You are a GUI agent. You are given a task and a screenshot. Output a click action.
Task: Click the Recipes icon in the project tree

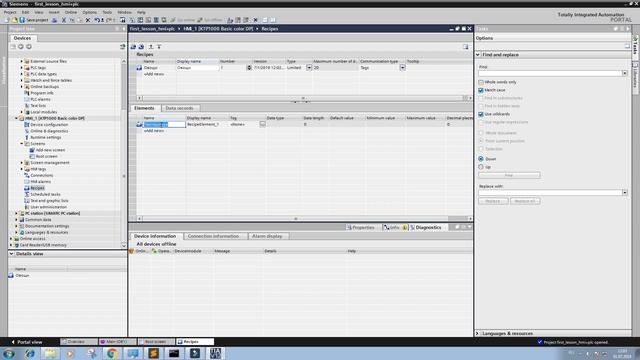pos(27,188)
